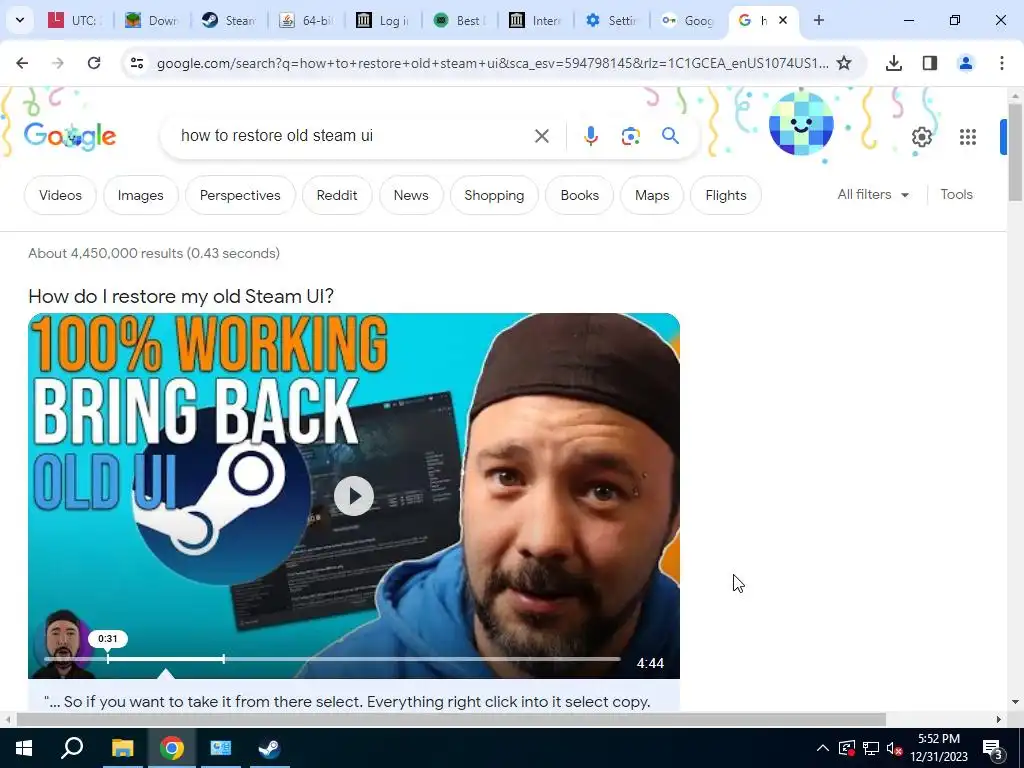Click the vertical page scrollbar
This screenshot has width=1024, height=768.
tap(1014, 152)
